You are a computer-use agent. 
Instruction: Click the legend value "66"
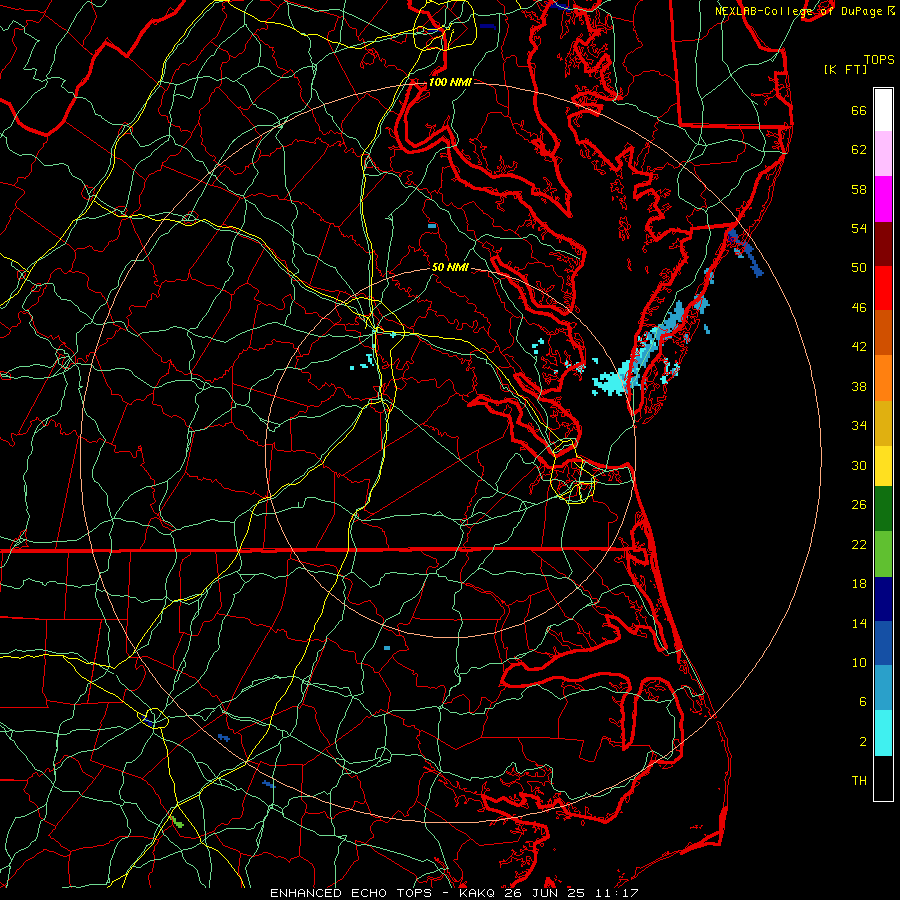[x=859, y=110]
